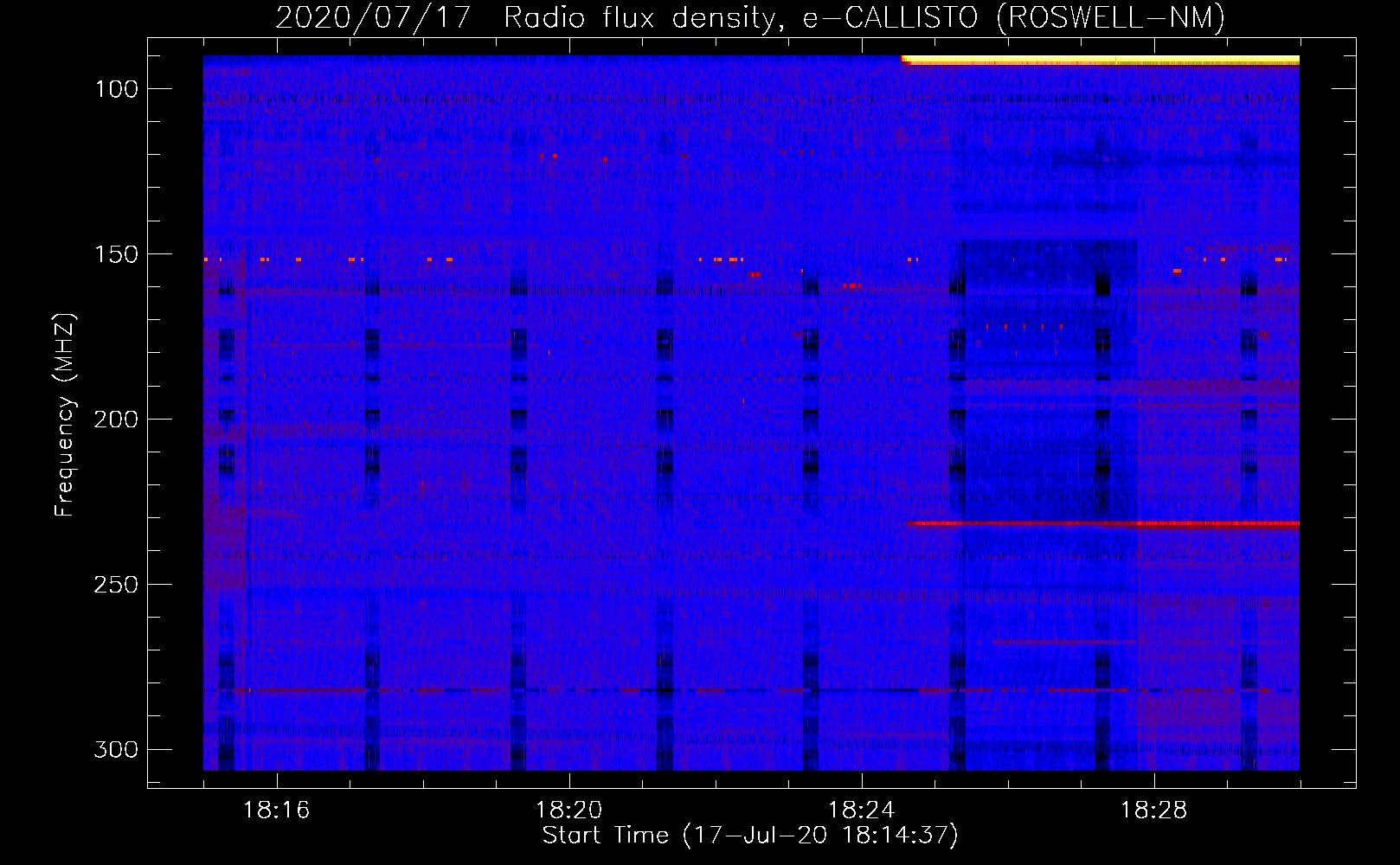This screenshot has height=865, width=1400.
Task: Select the 'Frequency (MHZ)' axis label
Action: (x=65, y=414)
